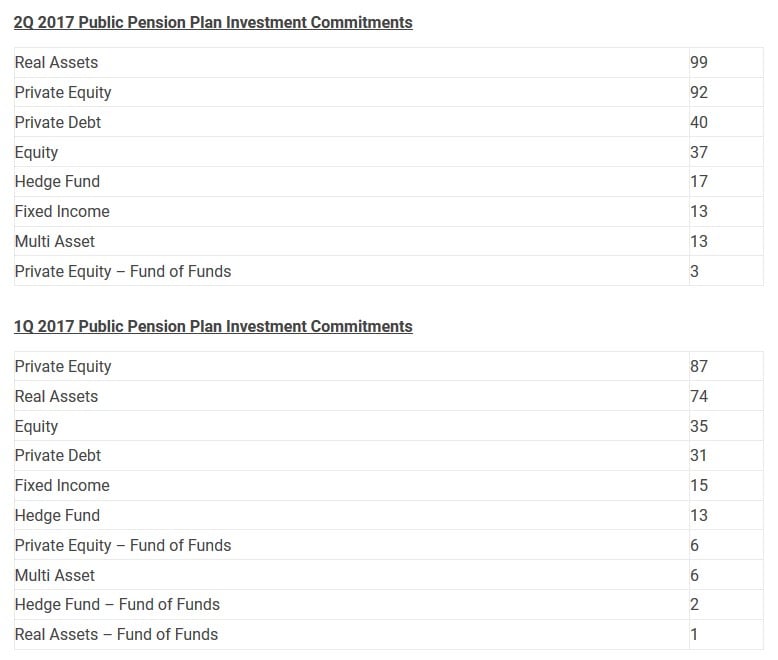Click the Real Assets – Fund of Funds label
The width and height of the screenshot is (778, 660).
click(x=116, y=634)
